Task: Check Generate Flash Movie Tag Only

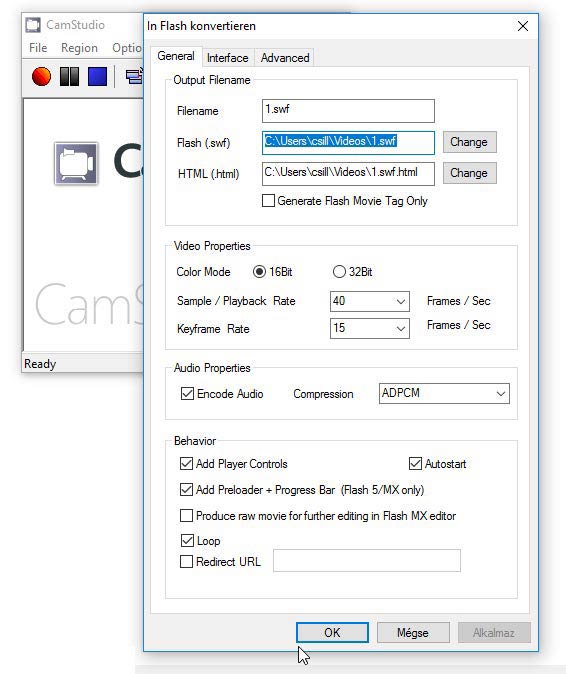Action: pos(268,201)
